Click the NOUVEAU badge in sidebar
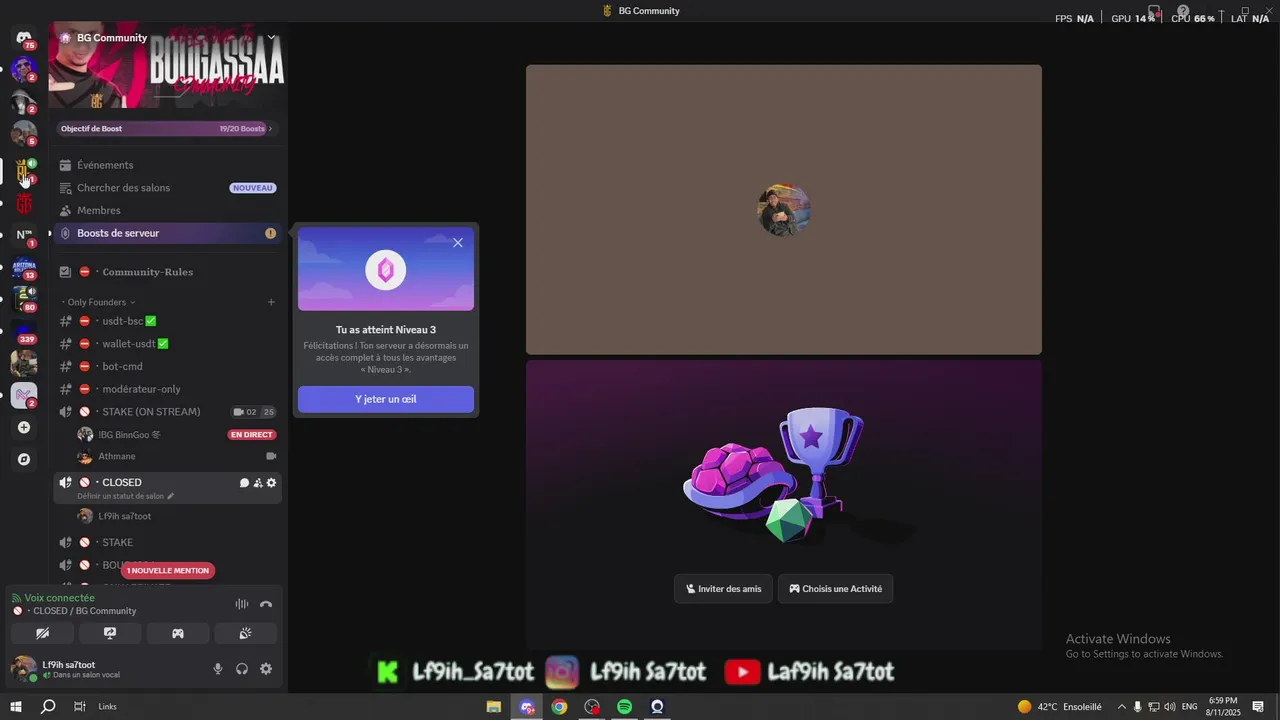This screenshot has height=720, width=1280. 253,188
